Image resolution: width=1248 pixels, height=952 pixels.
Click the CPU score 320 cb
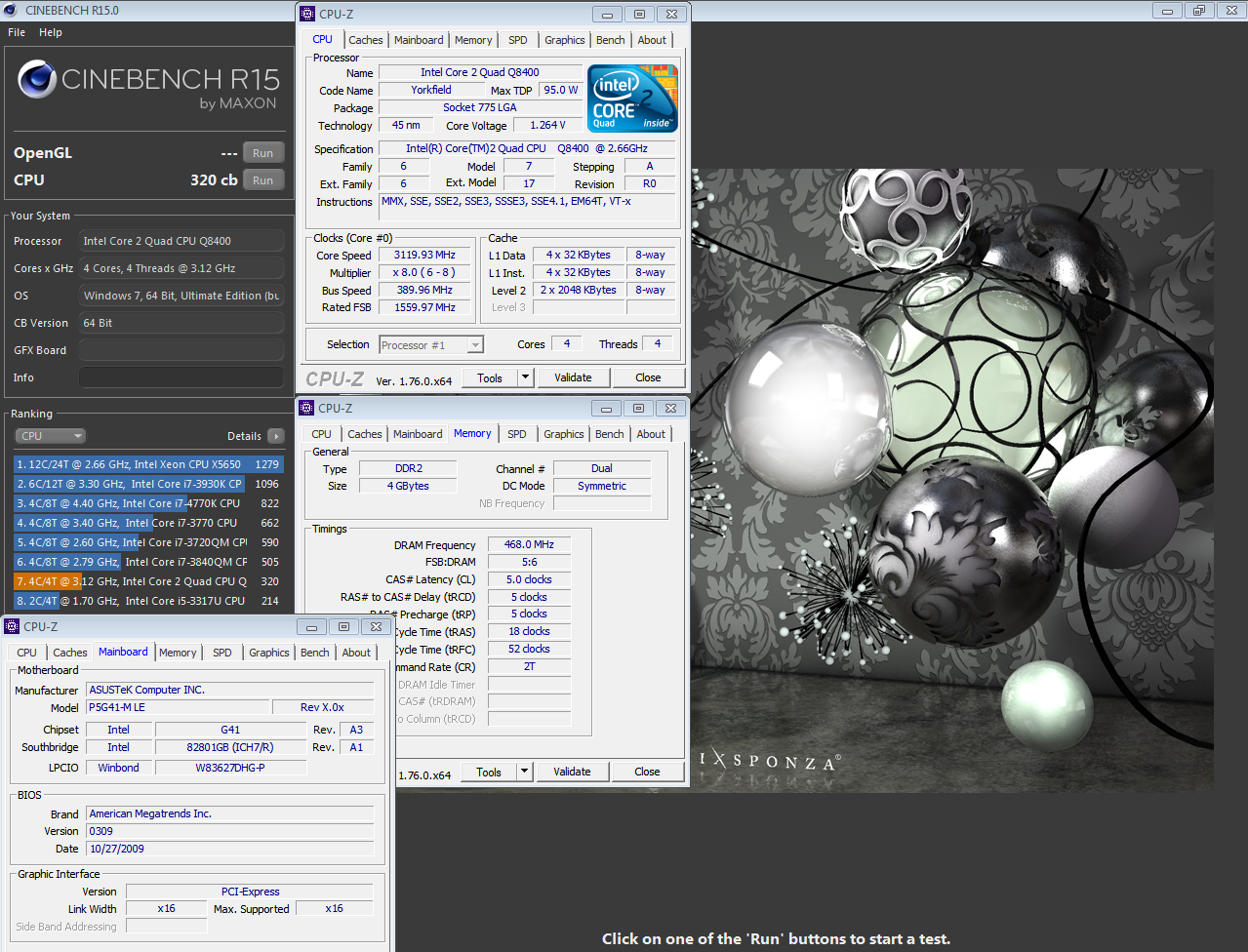214,180
